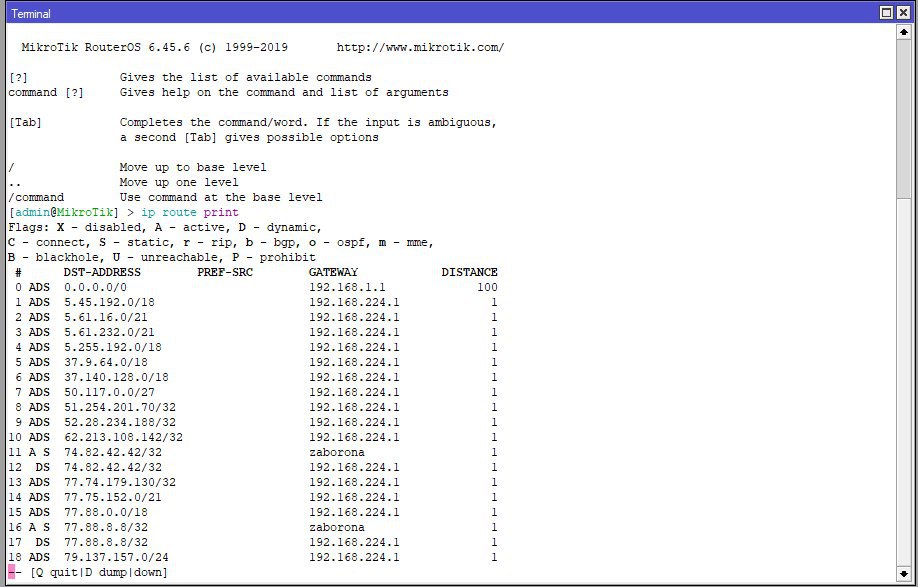Image resolution: width=918 pixels, height=587 pixels.
Task: Click the scrollbar down arrow
Action: coord(903,574)
